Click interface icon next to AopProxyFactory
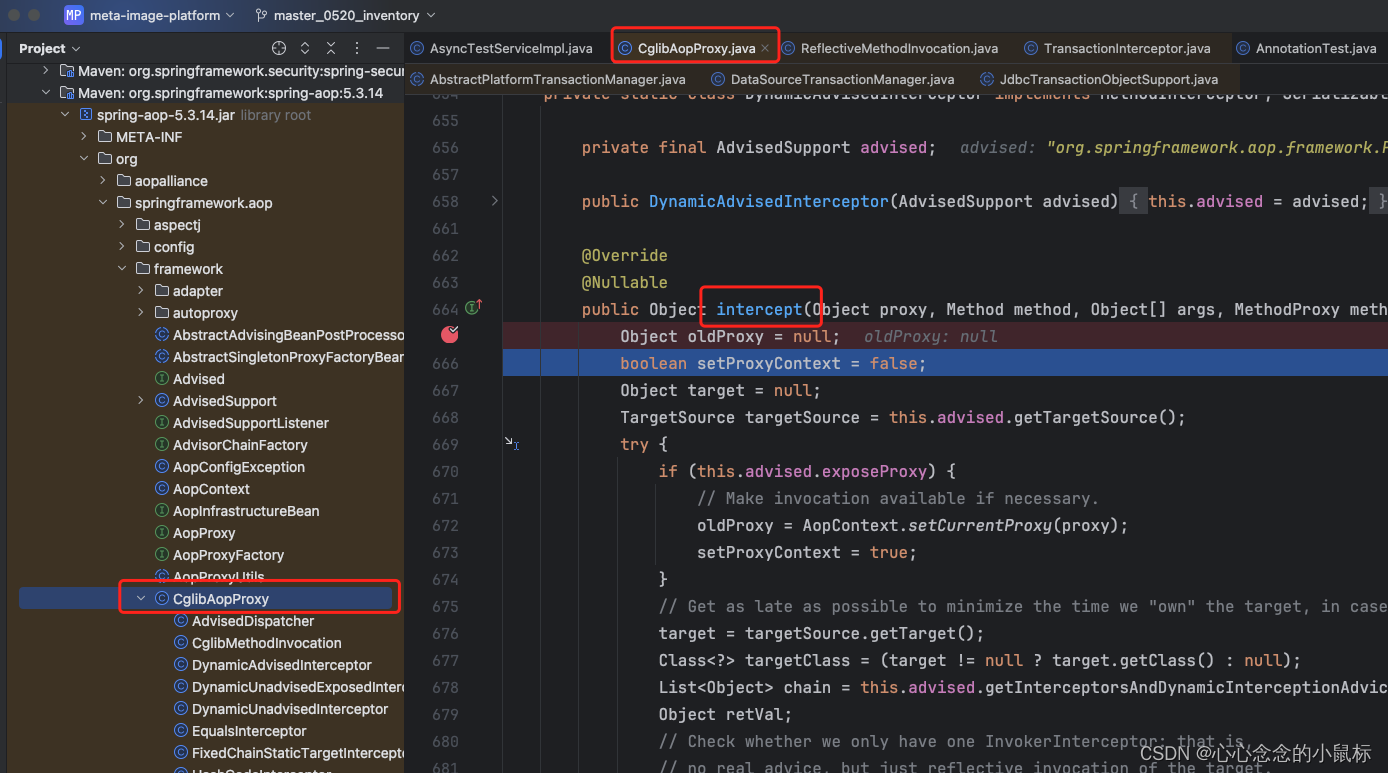Viewport: 1388px width, 773px height. pyautogui.click(x=162, y=555)
